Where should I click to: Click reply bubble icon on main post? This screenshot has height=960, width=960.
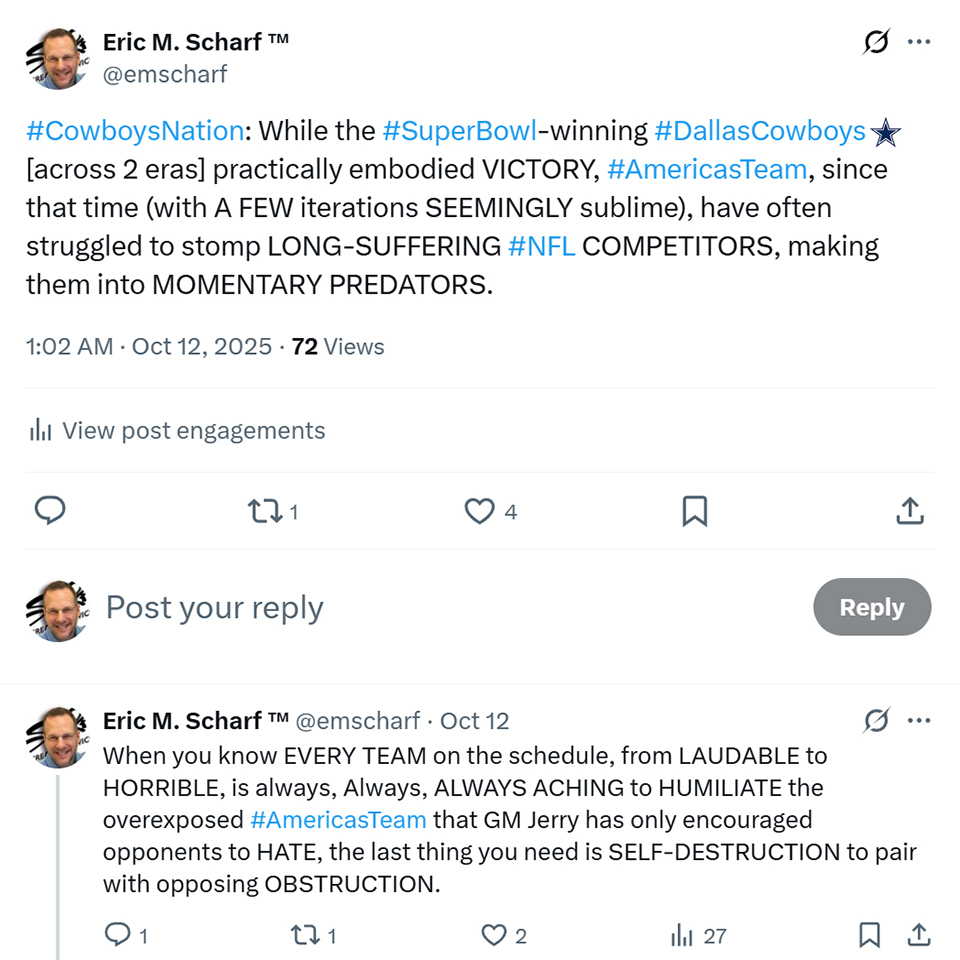click(50, 511)
